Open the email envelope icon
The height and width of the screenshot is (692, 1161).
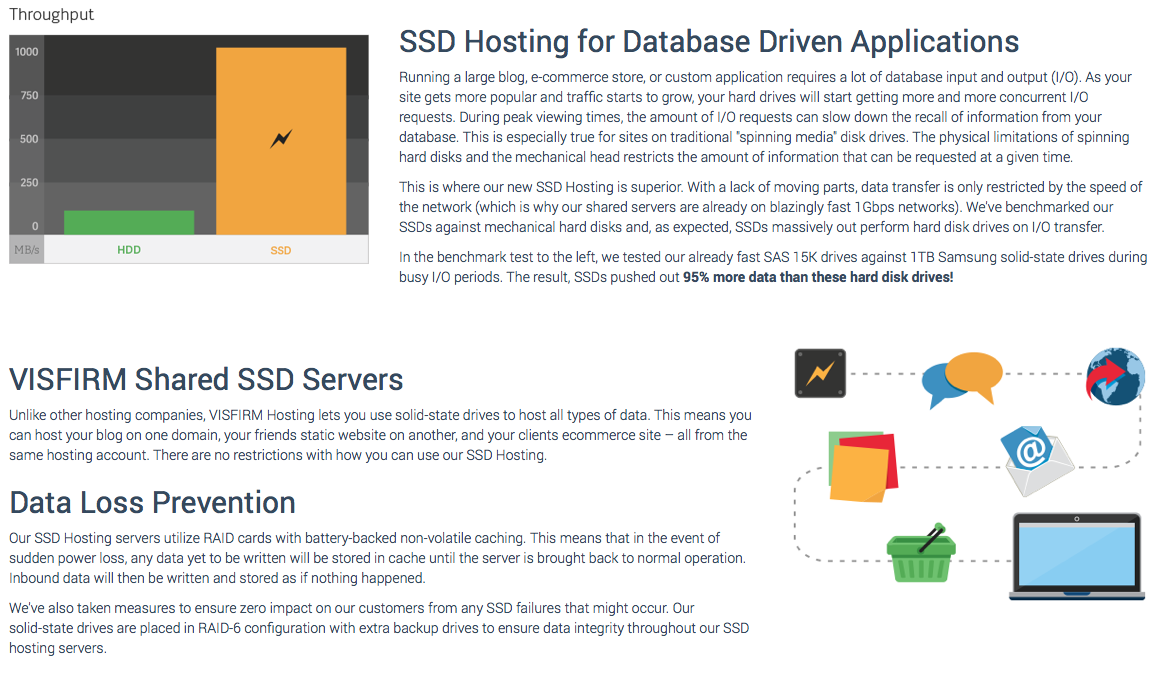point(1037,458)
